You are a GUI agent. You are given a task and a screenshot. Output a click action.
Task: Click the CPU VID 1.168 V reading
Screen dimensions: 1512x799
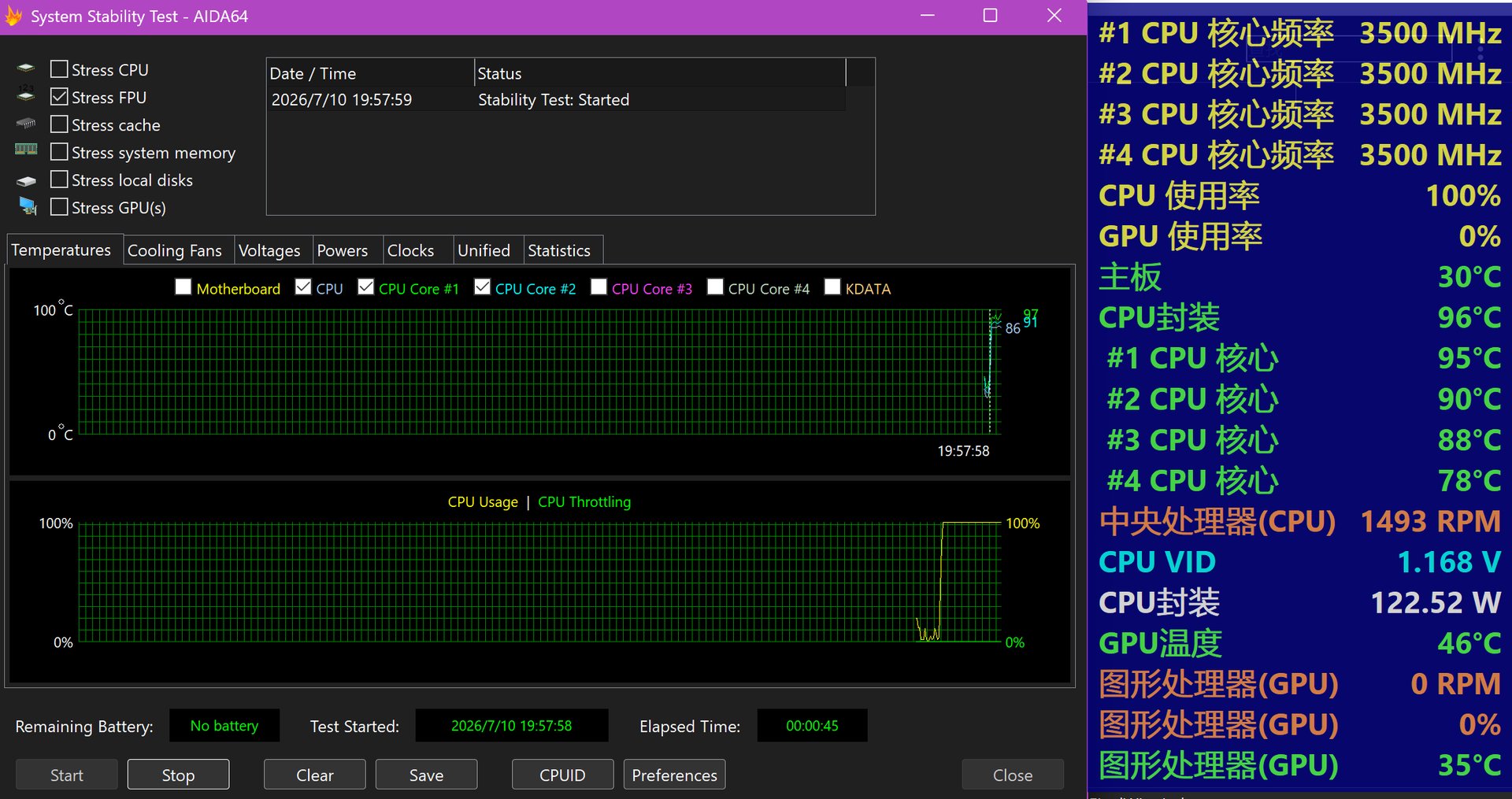coord(1299,562)
